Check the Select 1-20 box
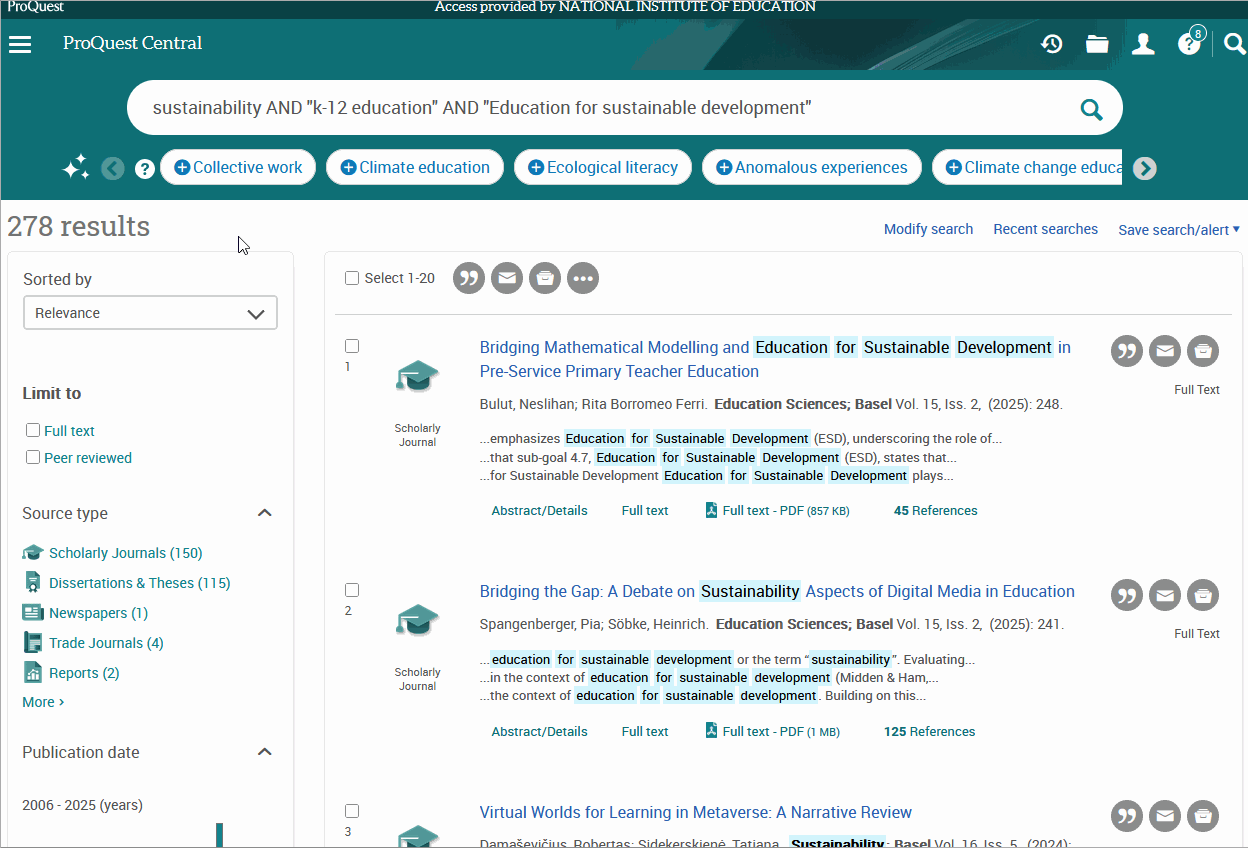The height and width of the screenshot is (848, 1248). pyautogui.click(x=352, y=277)
